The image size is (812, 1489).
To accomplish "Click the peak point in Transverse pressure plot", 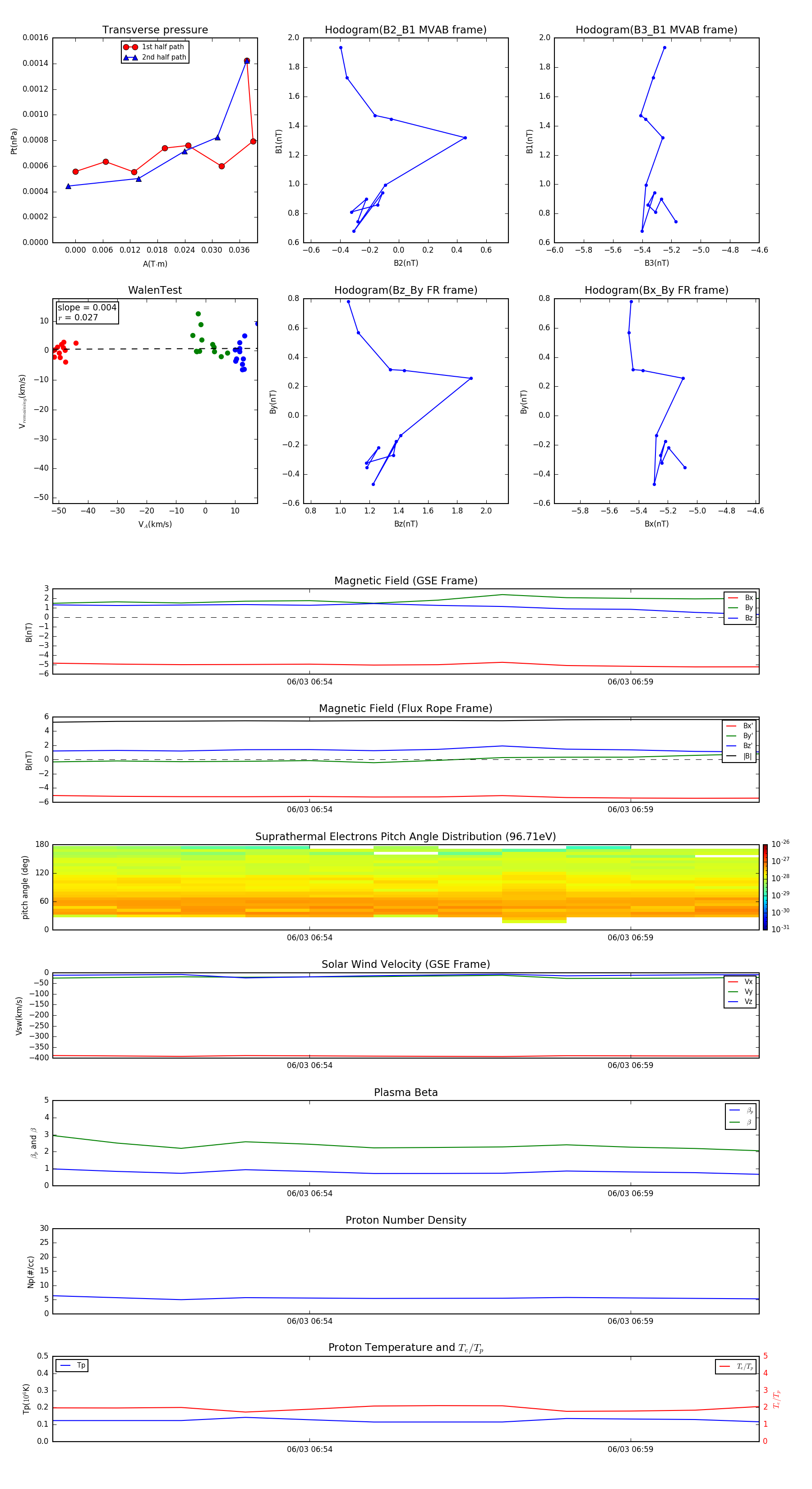I will click(x=247, y=61).
